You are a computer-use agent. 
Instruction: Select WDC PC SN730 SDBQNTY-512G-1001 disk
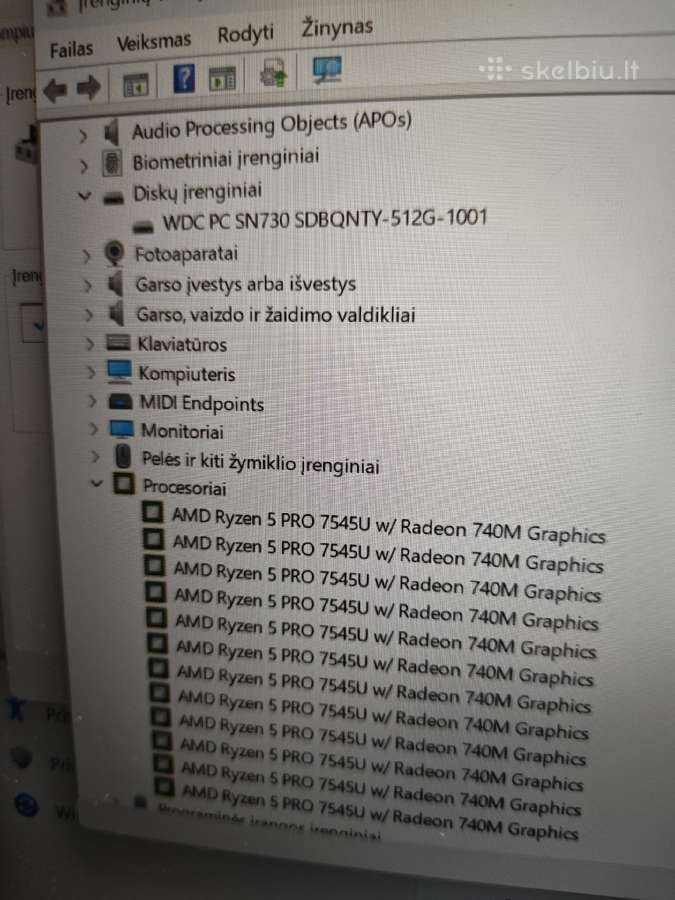pyautogui.click(x=325, y=219)
